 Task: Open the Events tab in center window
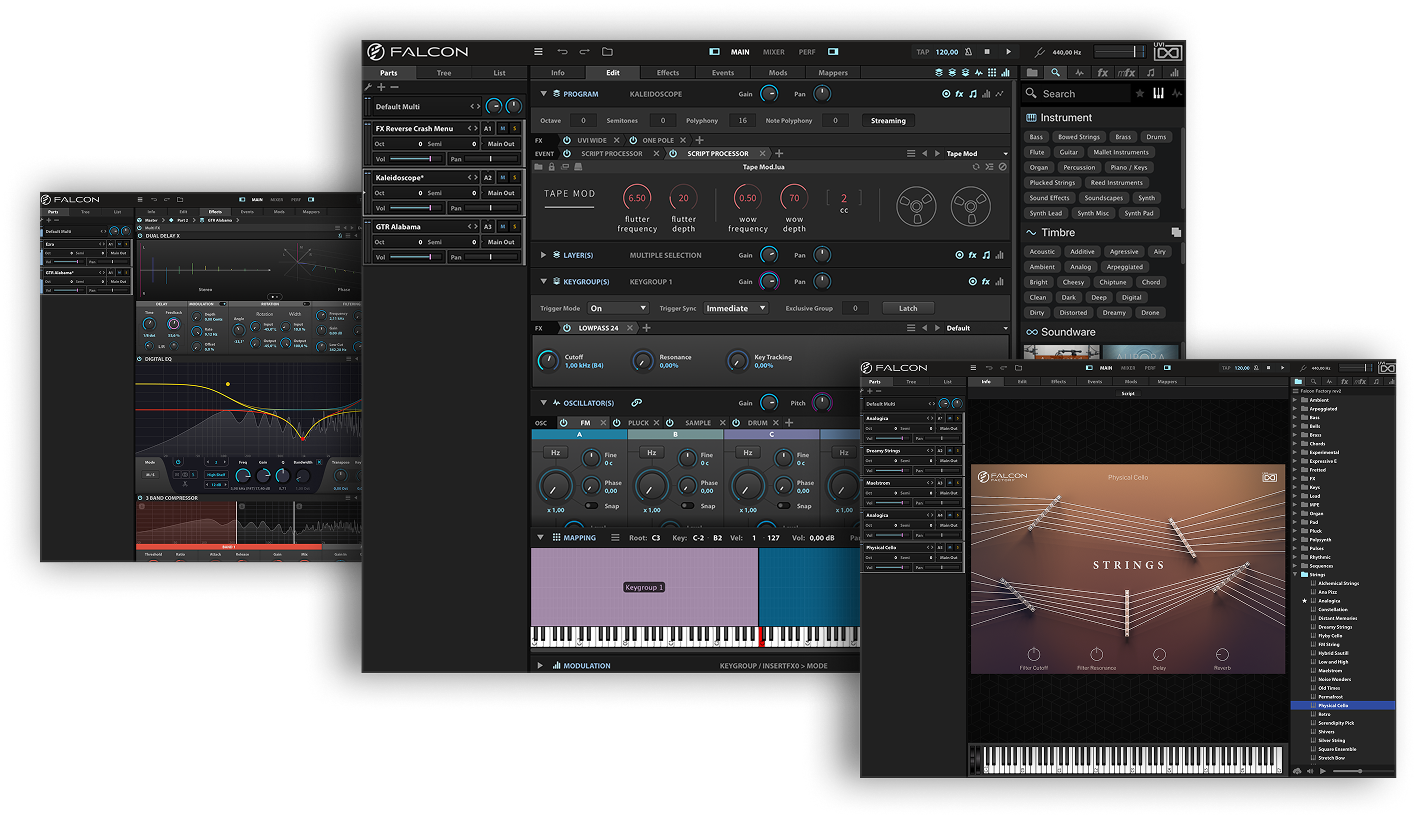723,73
